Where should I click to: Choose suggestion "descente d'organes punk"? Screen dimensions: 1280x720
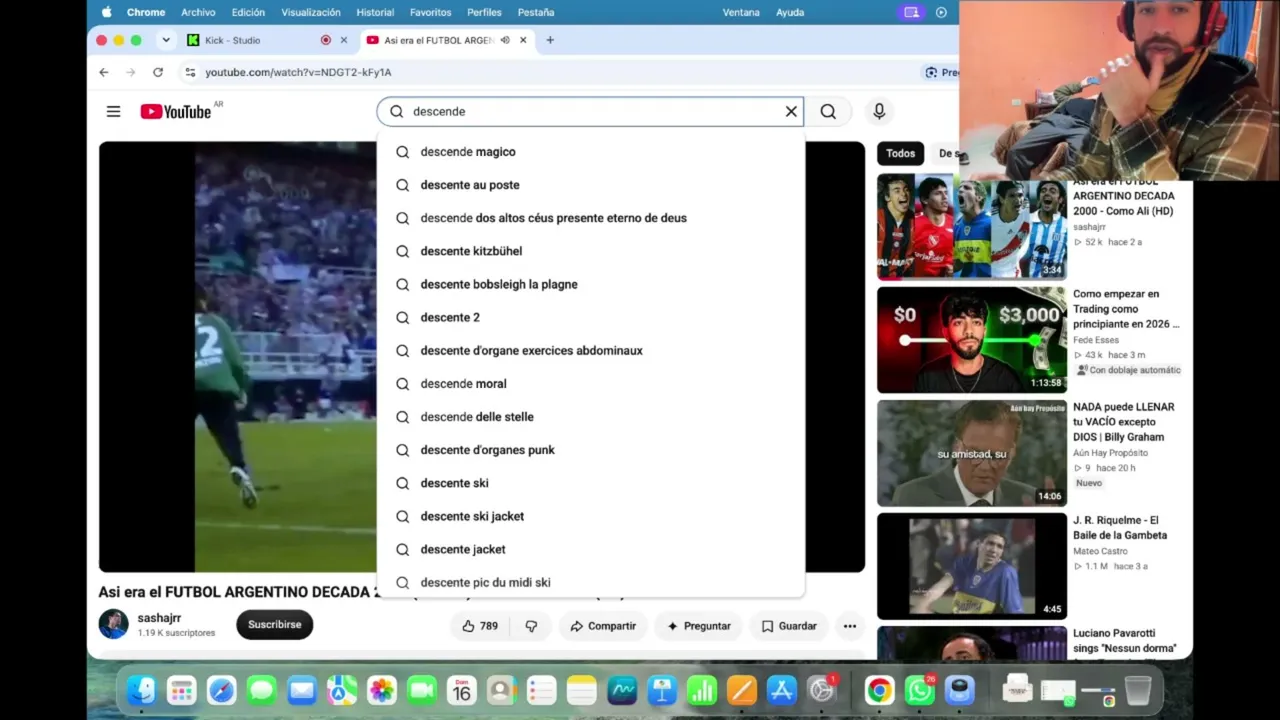pos(590,450)
